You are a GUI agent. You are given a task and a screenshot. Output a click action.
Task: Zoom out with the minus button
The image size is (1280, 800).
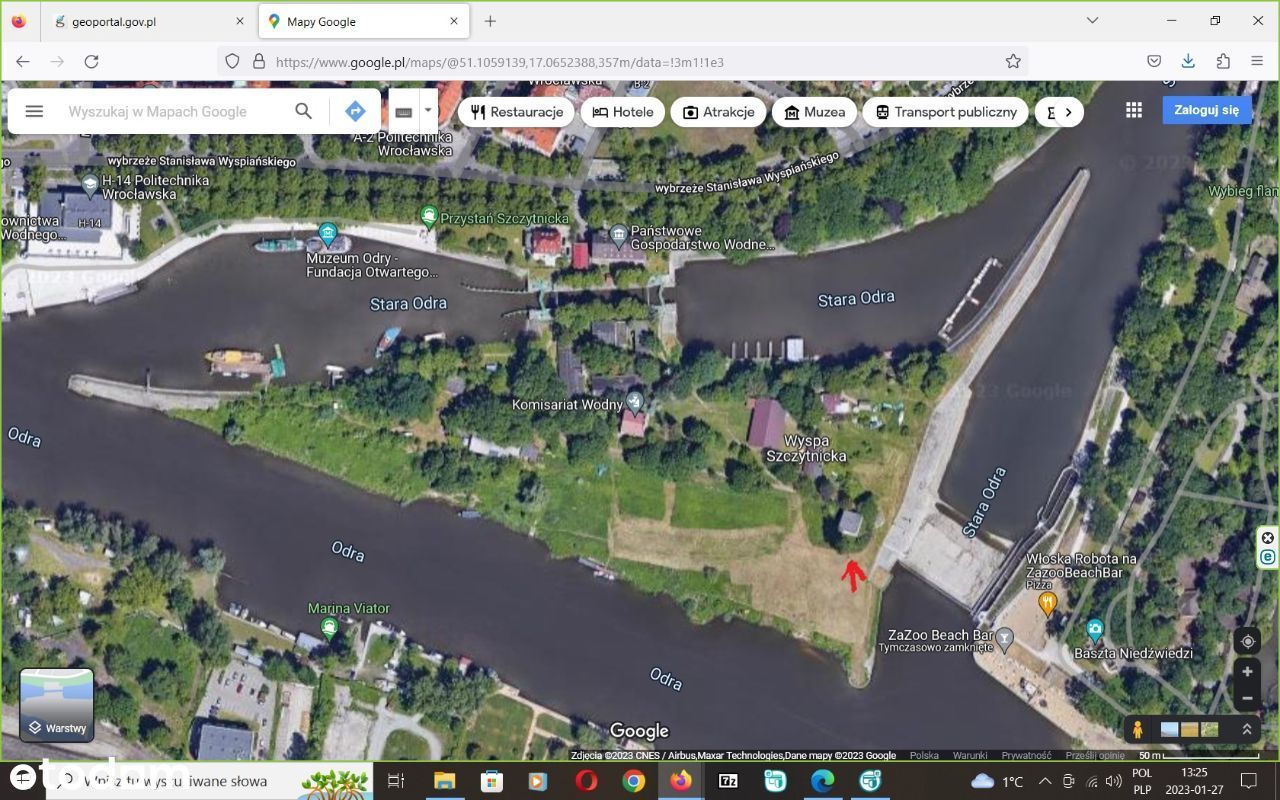click(1247, 698)
